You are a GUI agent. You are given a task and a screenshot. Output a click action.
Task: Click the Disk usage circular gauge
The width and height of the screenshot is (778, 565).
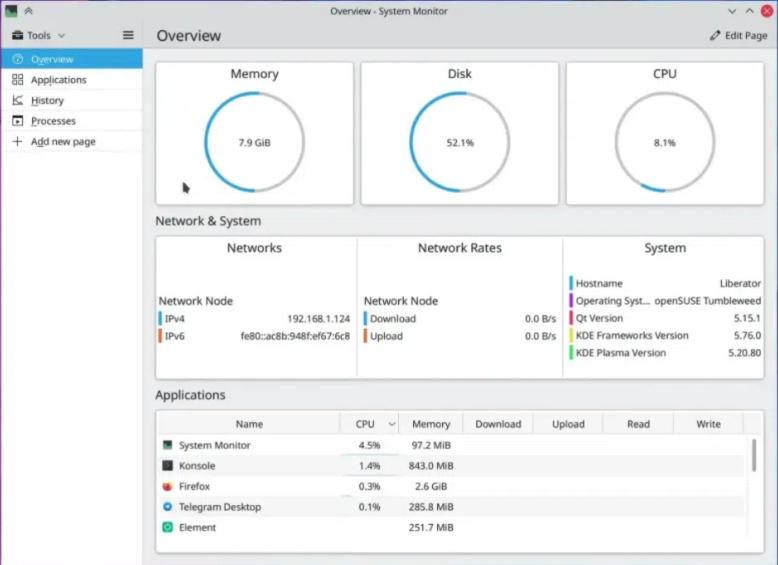(460, 142)
